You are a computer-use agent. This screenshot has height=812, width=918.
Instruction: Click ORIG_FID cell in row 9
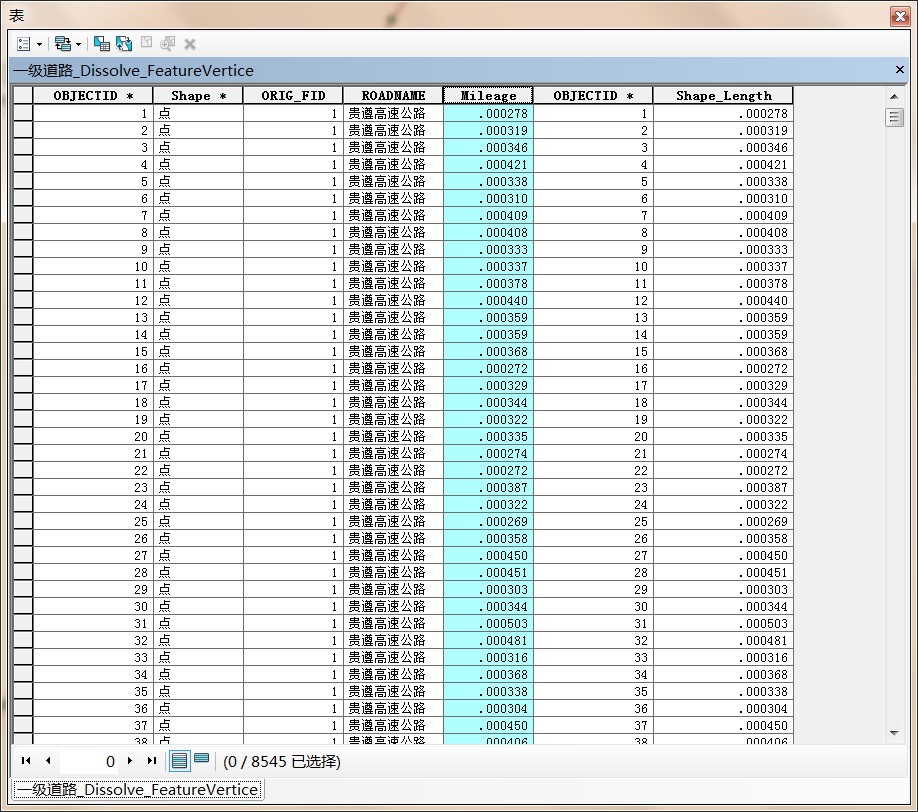(x=293, y=249)
